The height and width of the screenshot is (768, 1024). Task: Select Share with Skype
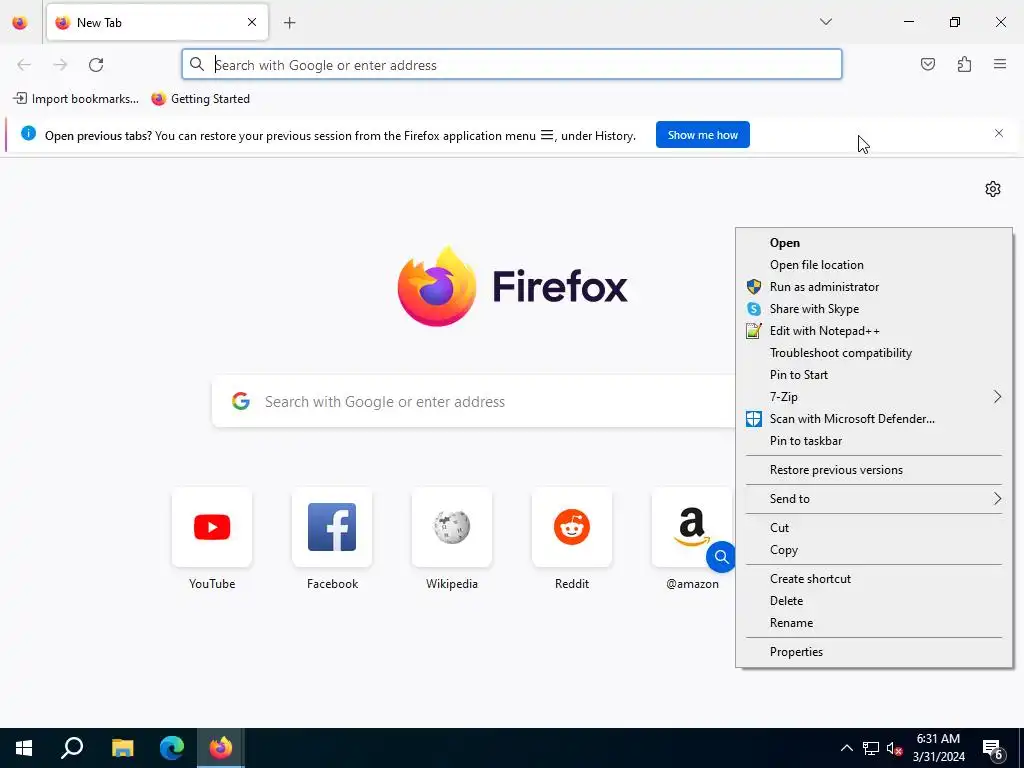874,309
